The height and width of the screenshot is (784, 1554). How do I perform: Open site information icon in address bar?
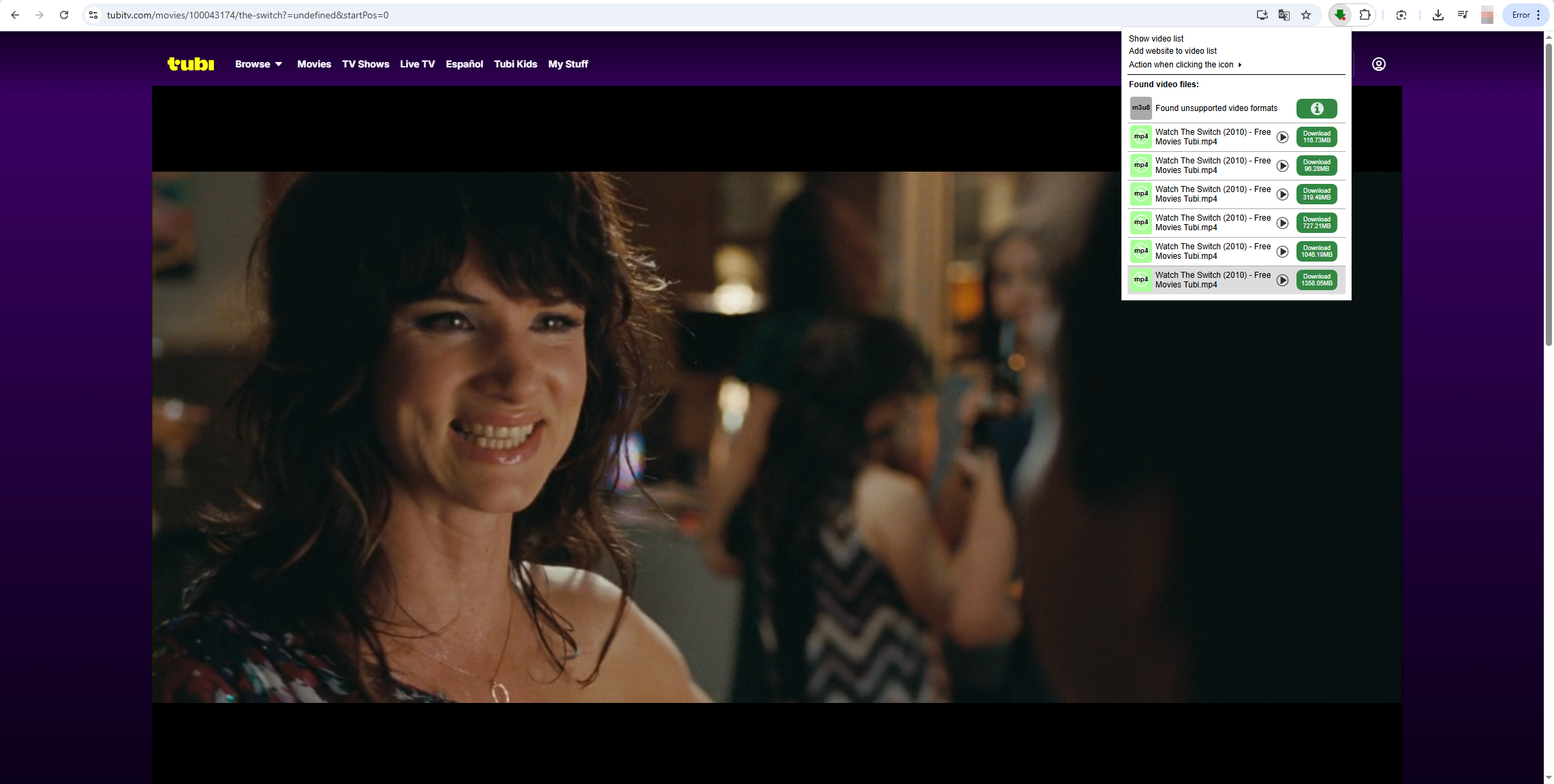coord(93,15)
